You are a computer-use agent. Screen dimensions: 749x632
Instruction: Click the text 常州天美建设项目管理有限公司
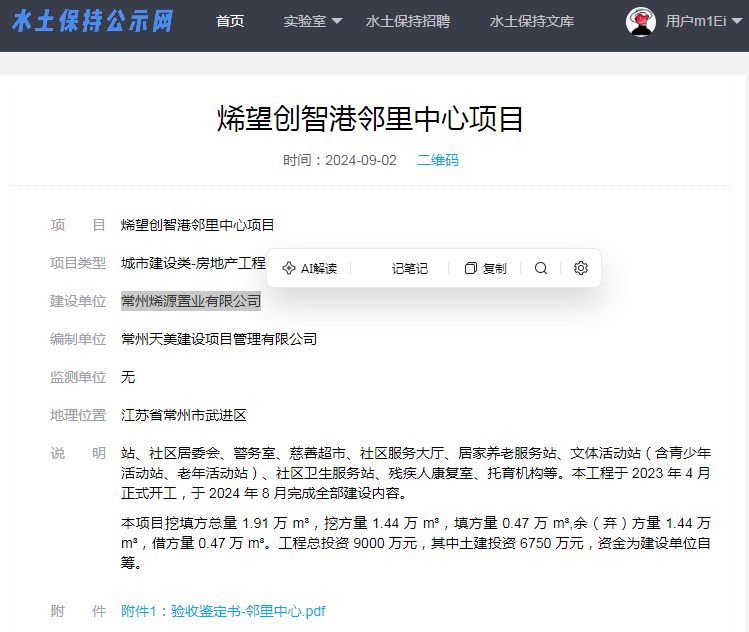click(219, 339)
